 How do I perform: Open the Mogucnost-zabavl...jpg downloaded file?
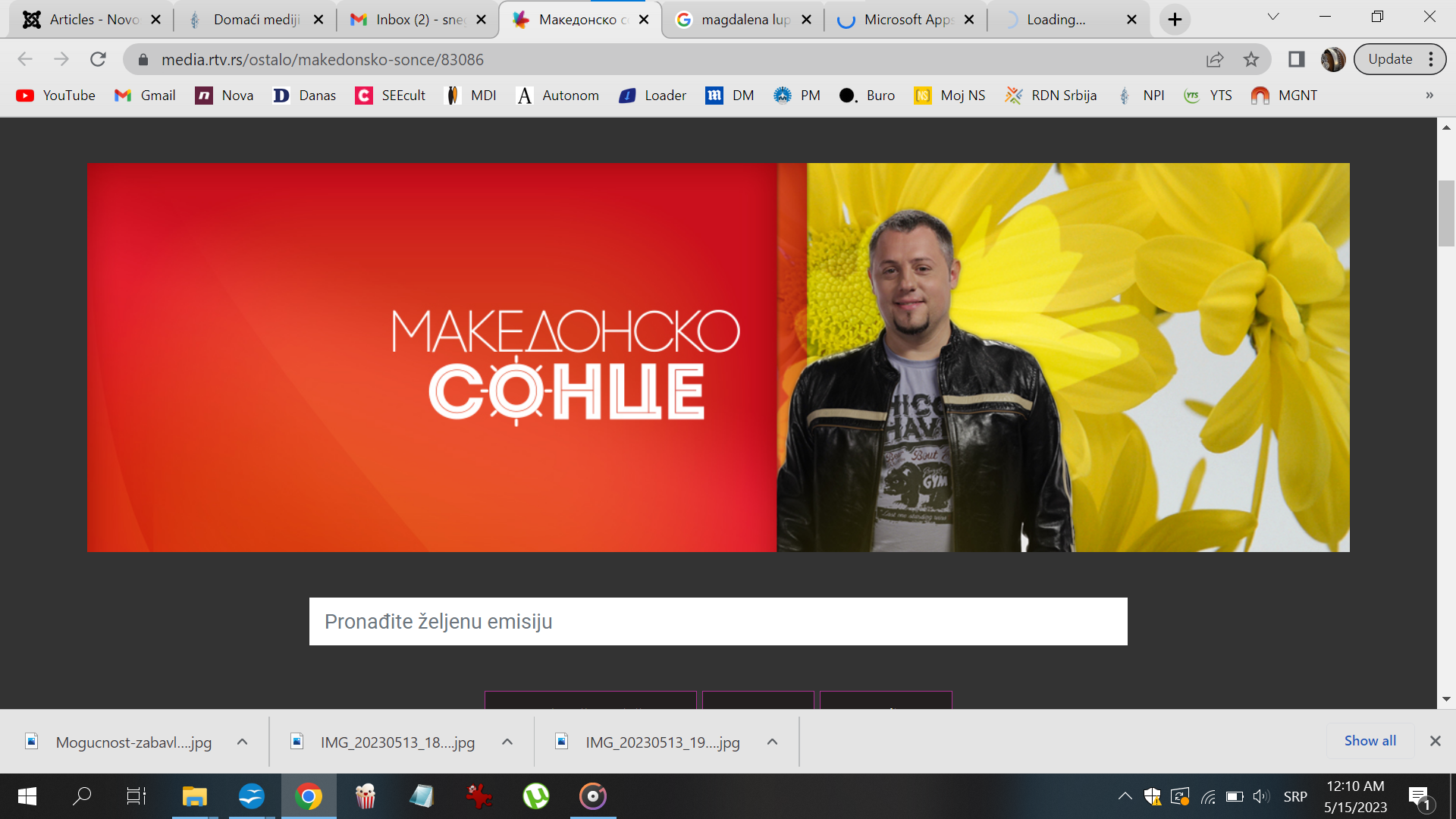[119, 742]
